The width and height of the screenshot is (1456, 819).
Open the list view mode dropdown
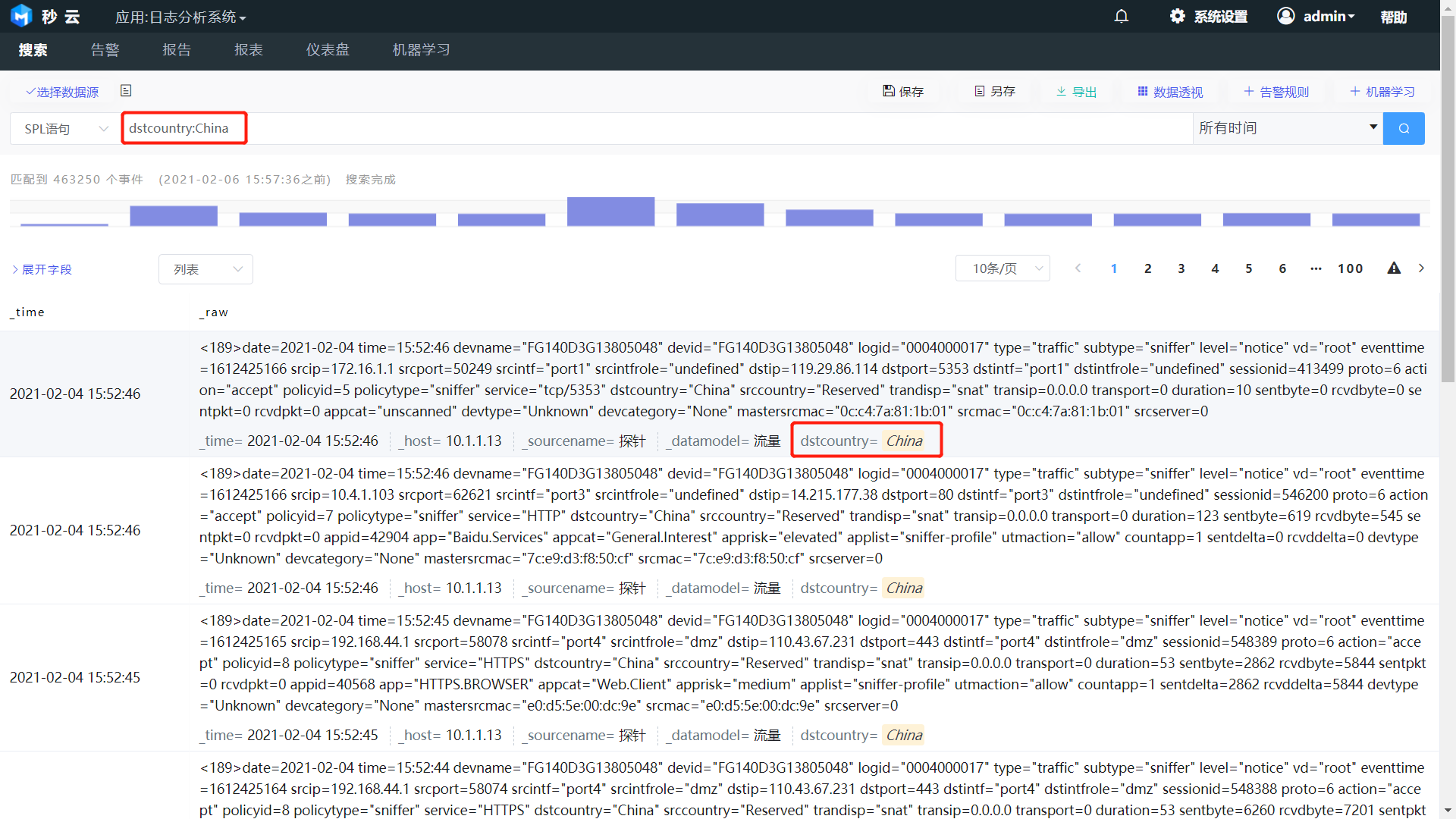point(206,269)
